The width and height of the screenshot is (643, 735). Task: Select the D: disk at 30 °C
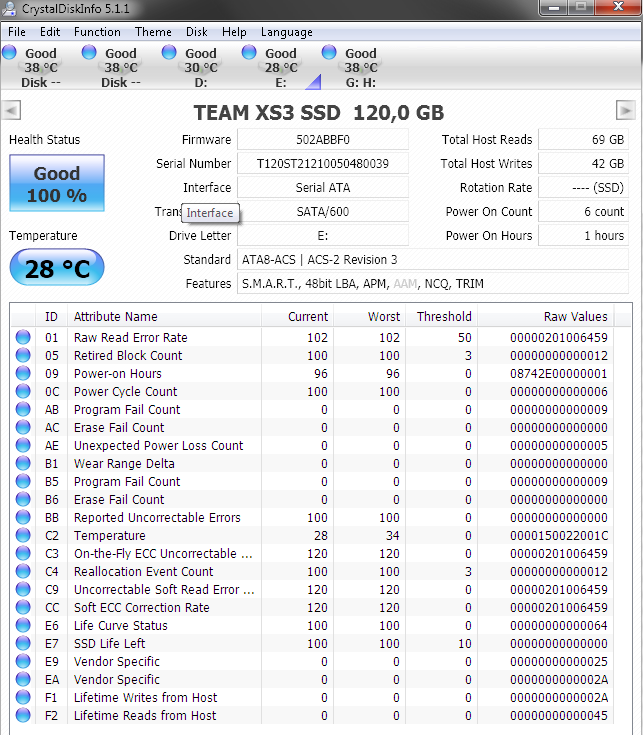point(201,68)
